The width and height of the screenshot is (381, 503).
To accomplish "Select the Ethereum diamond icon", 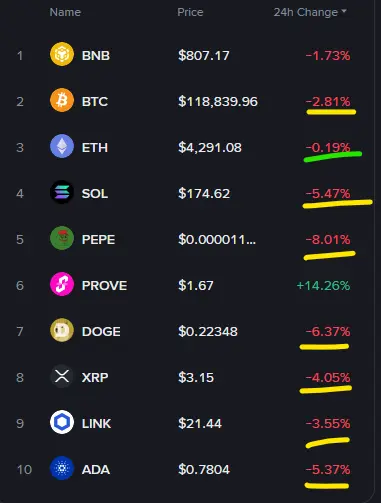I will [62, 146].
